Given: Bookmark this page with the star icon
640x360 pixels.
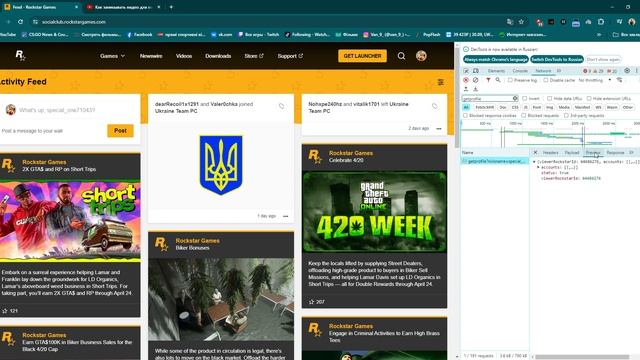Looking at the screenshot, I should click(521, 22).
